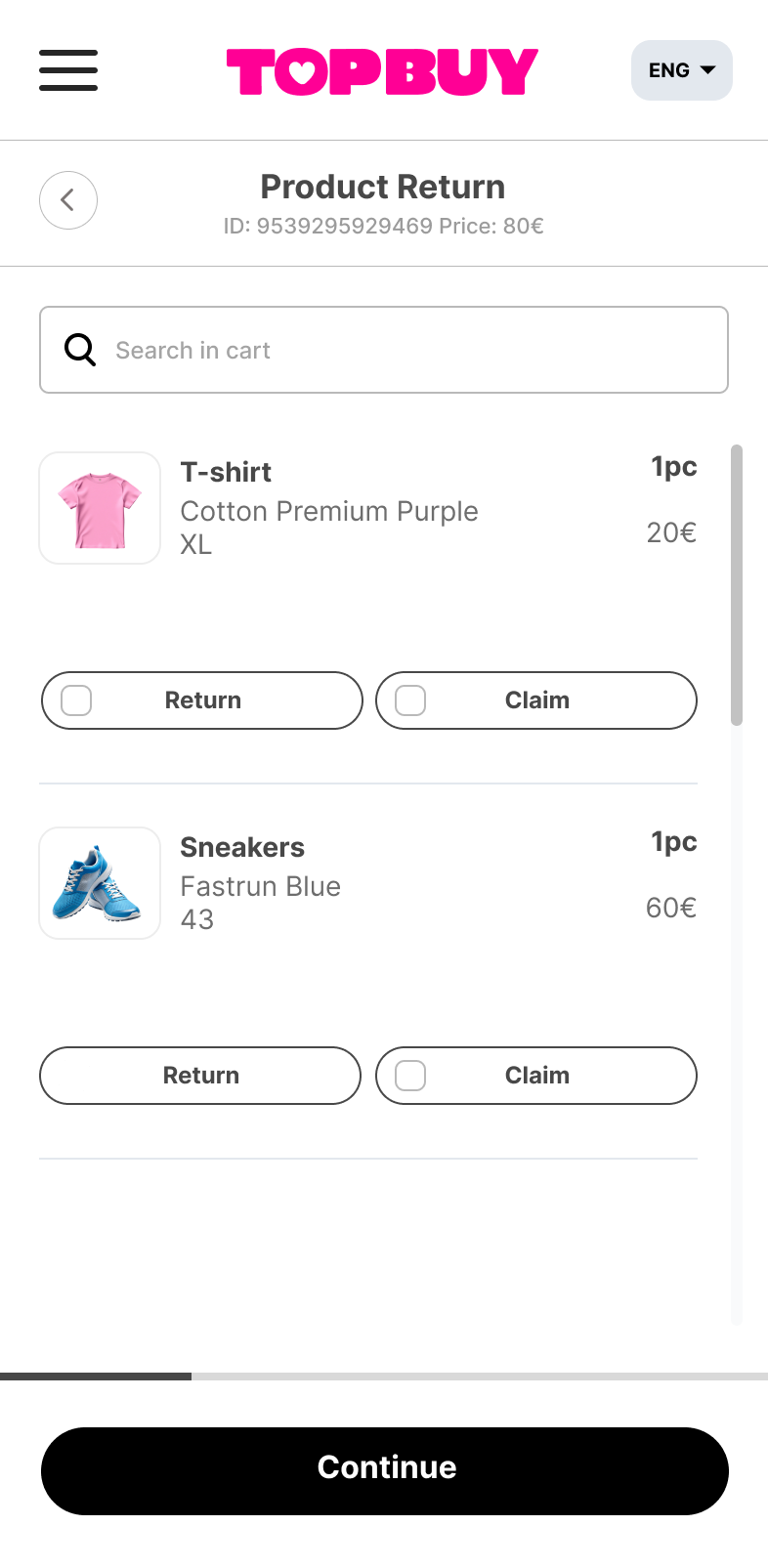Select the T-shirt item name
Viewport: 768px width, 1568px height.
click(x=226, y=472)
